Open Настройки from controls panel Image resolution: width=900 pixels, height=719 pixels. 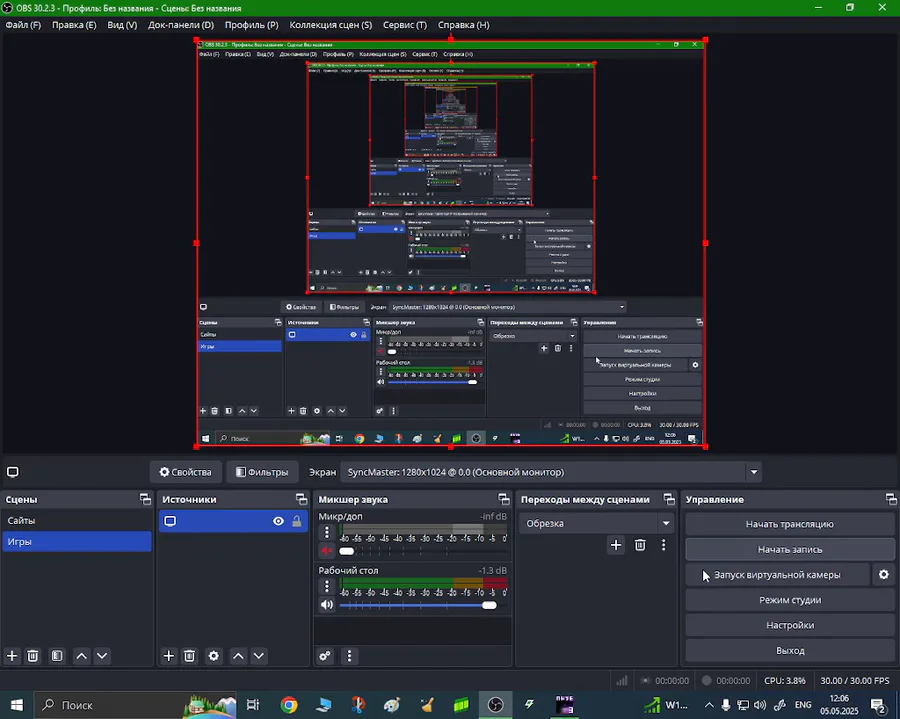pos(790,625)
